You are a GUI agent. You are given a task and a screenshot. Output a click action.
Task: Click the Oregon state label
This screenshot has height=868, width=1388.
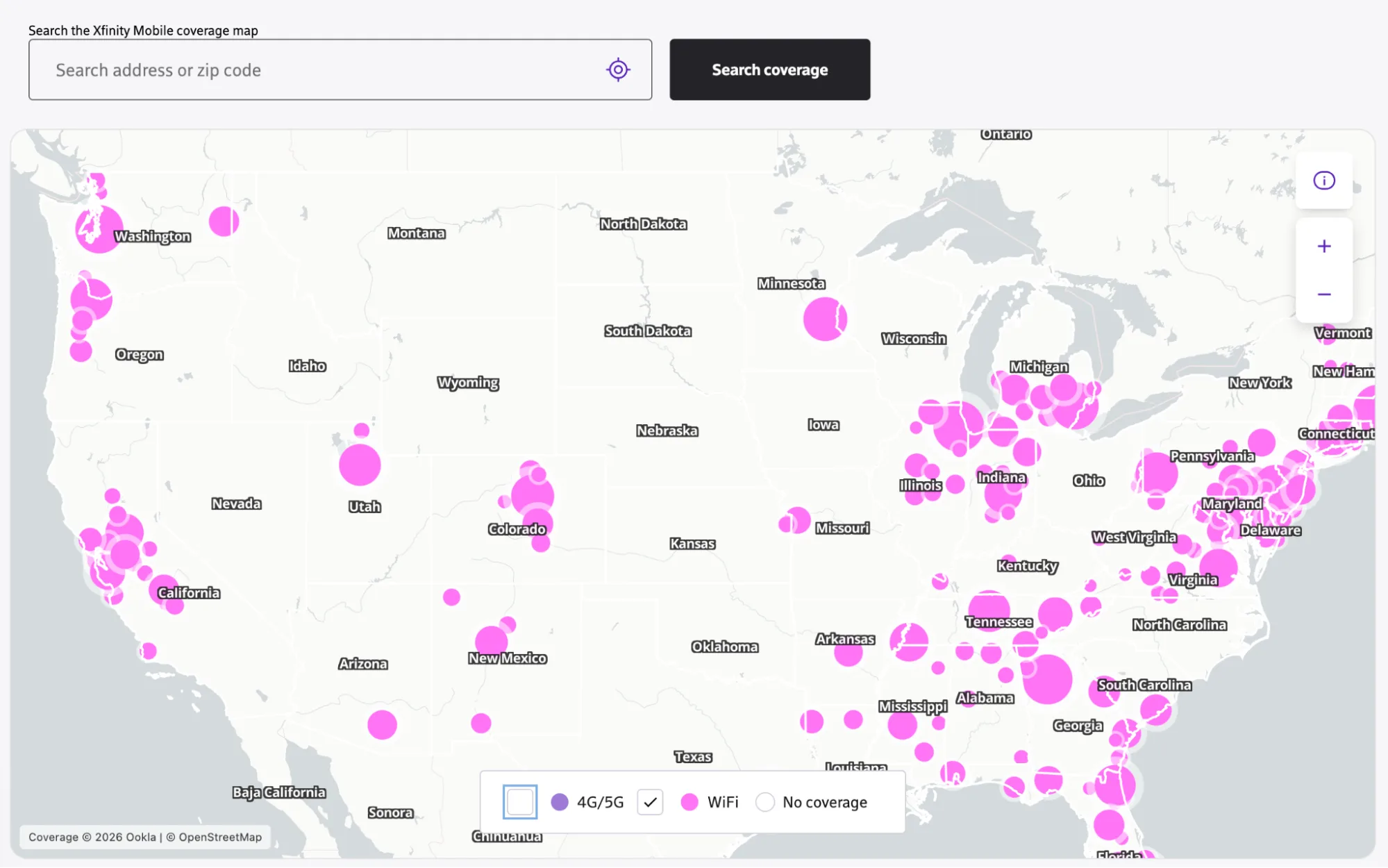coord(139,355)
